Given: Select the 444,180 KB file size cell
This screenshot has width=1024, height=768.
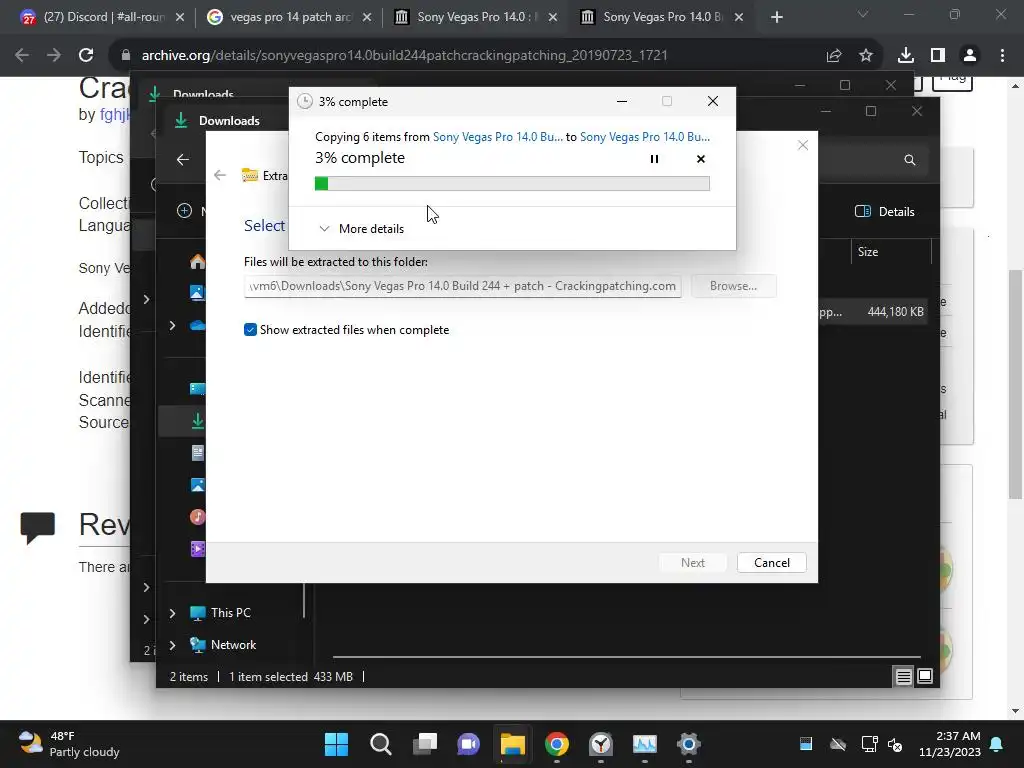Looking at the screenshot, I should coord(895,312).
